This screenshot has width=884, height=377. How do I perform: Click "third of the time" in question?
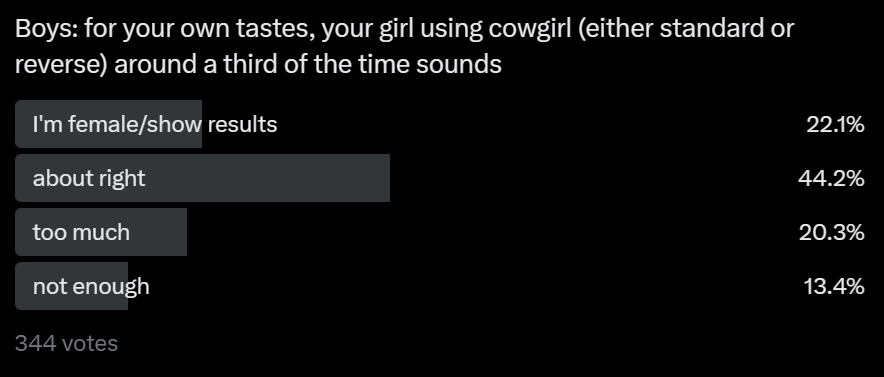click(x=317, y=64)
